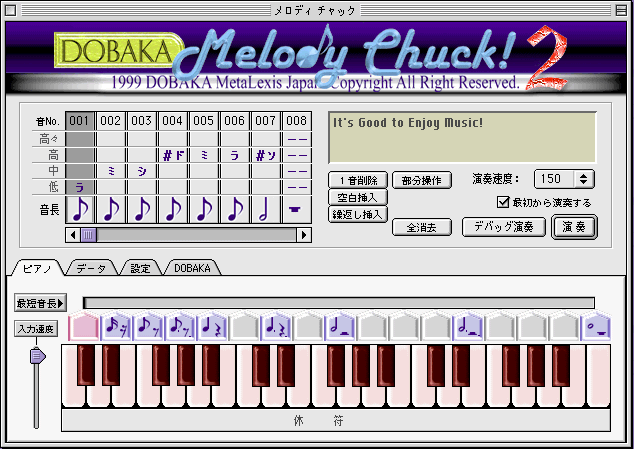
Task: Click the ミ note in column 005
Action: coord(204,155)
